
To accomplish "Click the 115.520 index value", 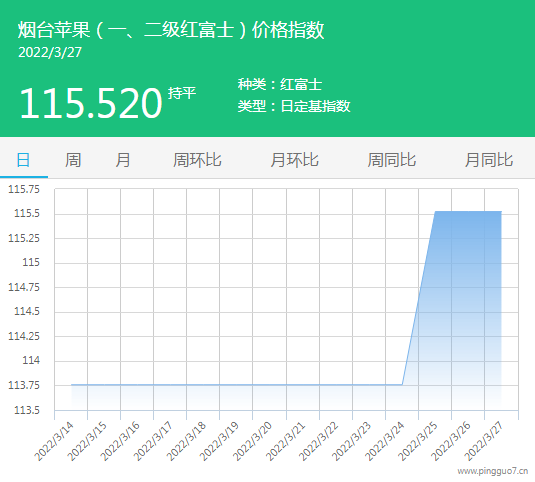I will [91, 103].
